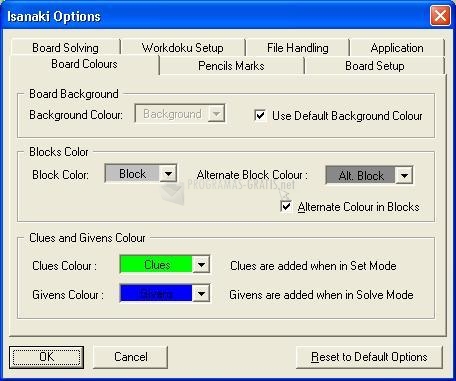
Task: Click the blue Givens colour swatch
Action: [x=156, y=294]
